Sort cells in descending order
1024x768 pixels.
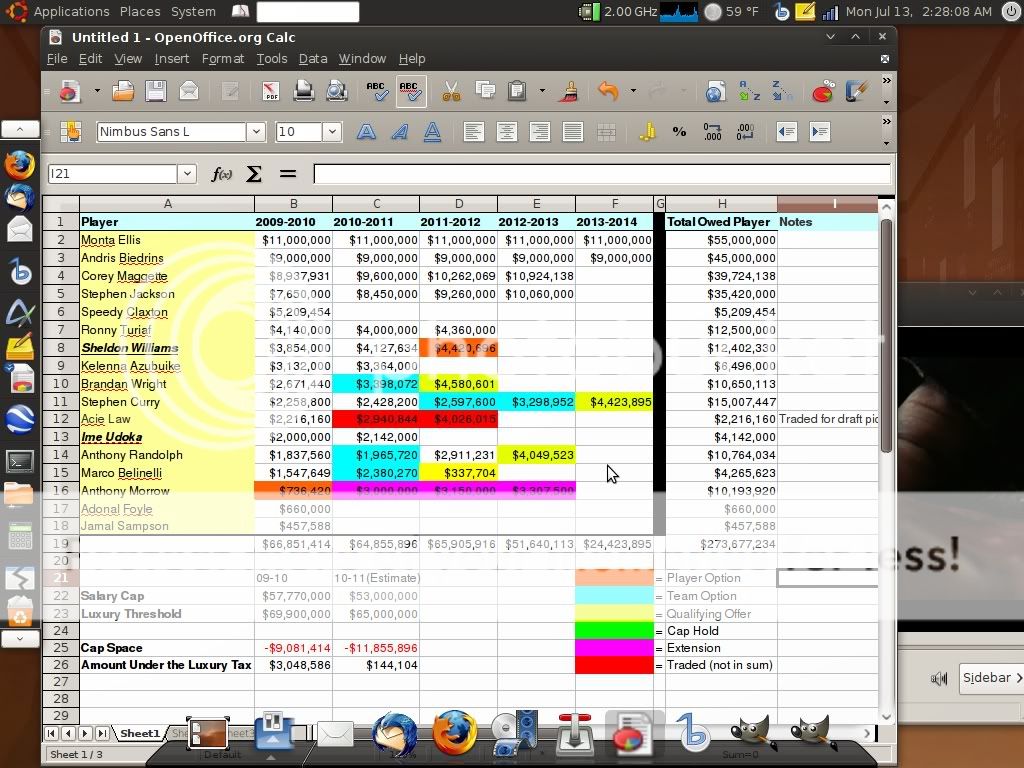click(782, 91)
